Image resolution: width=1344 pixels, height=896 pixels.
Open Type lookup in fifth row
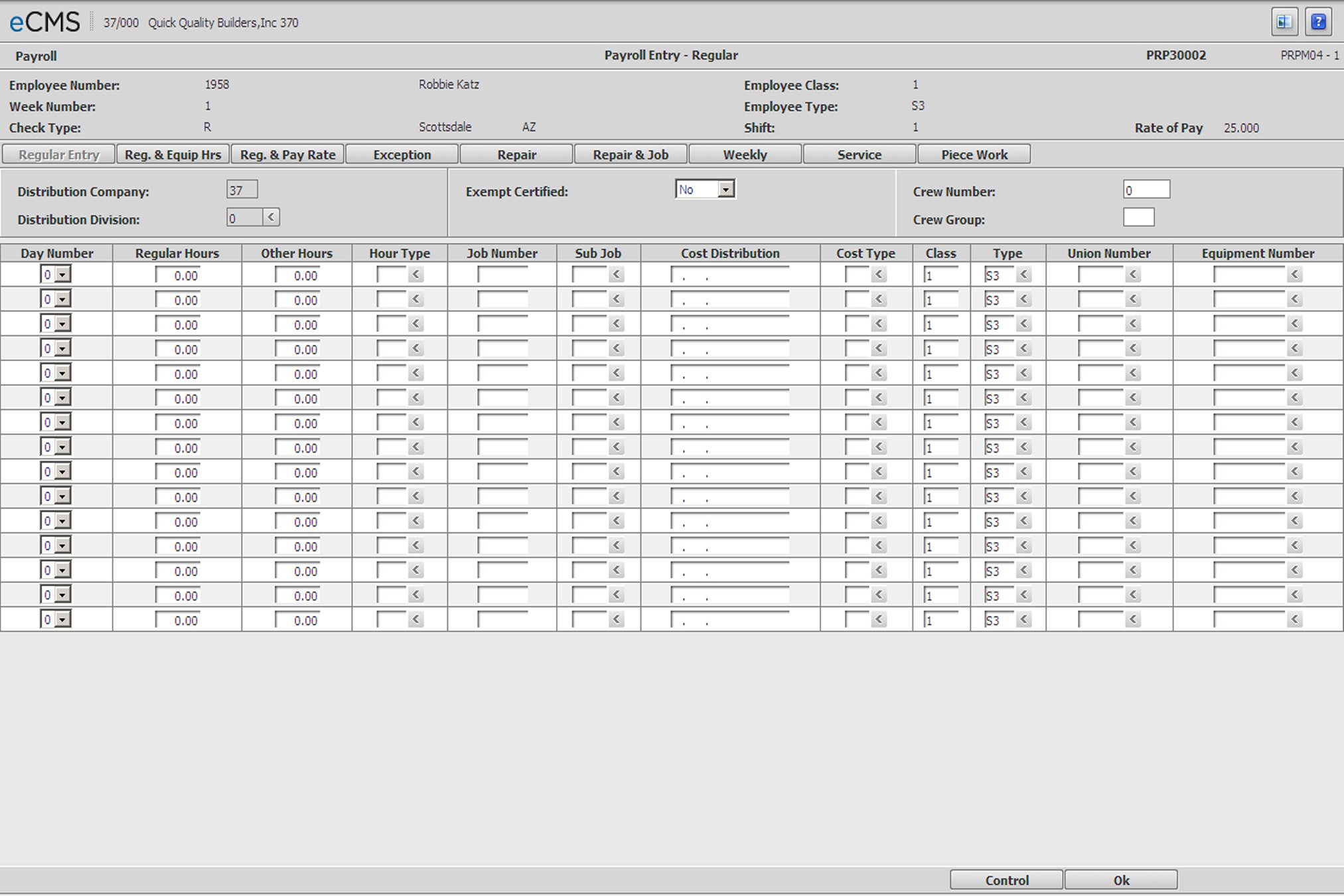(x=1024, y=373)
